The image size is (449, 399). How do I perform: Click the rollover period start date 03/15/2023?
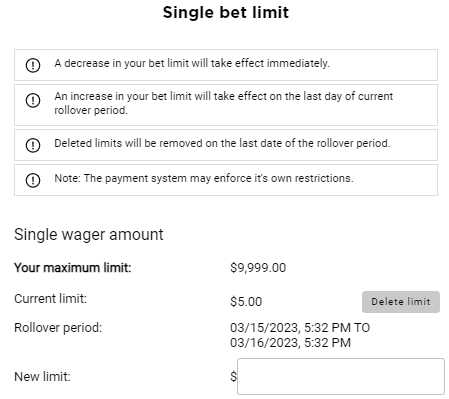tap(264, 328)
